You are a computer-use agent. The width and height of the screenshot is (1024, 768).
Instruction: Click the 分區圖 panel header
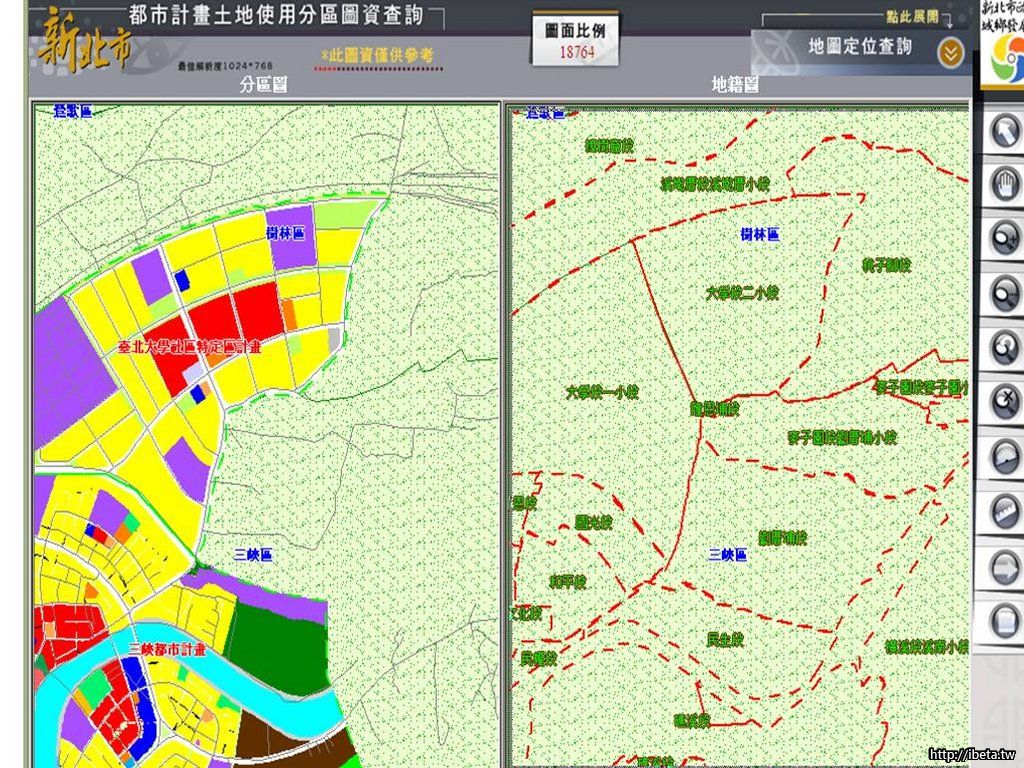tap(264, 86)
